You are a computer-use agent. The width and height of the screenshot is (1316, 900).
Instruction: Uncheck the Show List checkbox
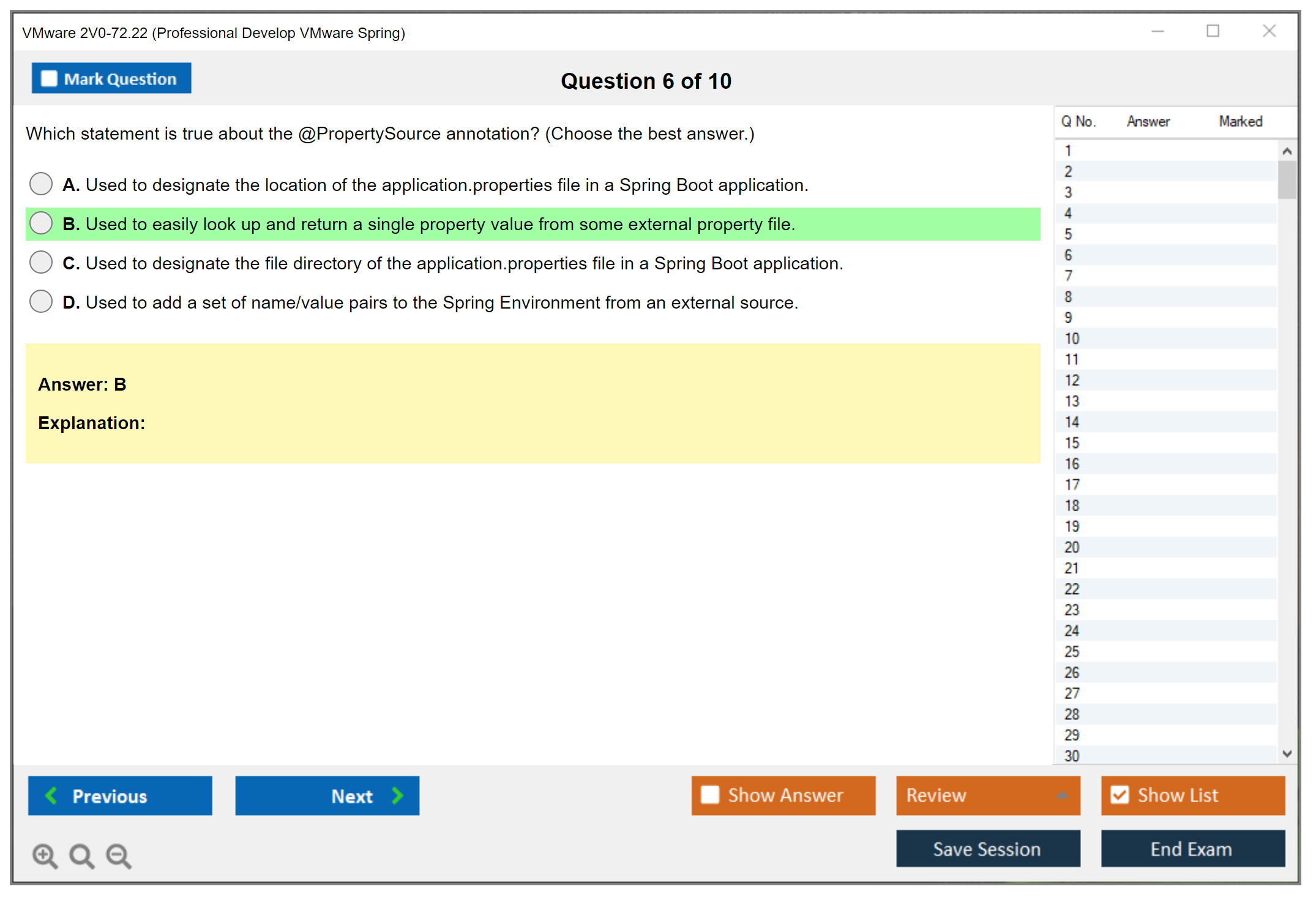coord(1120,795)
